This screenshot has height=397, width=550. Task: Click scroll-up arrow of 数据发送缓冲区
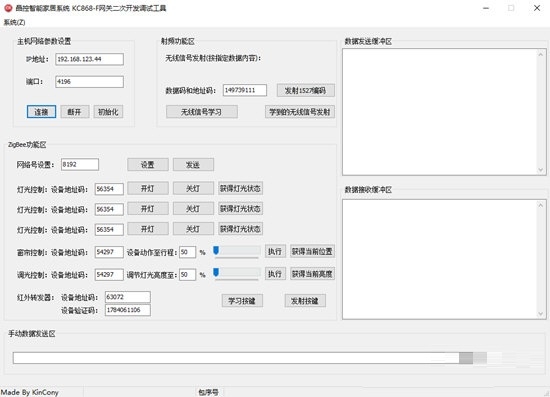(541, 54)
